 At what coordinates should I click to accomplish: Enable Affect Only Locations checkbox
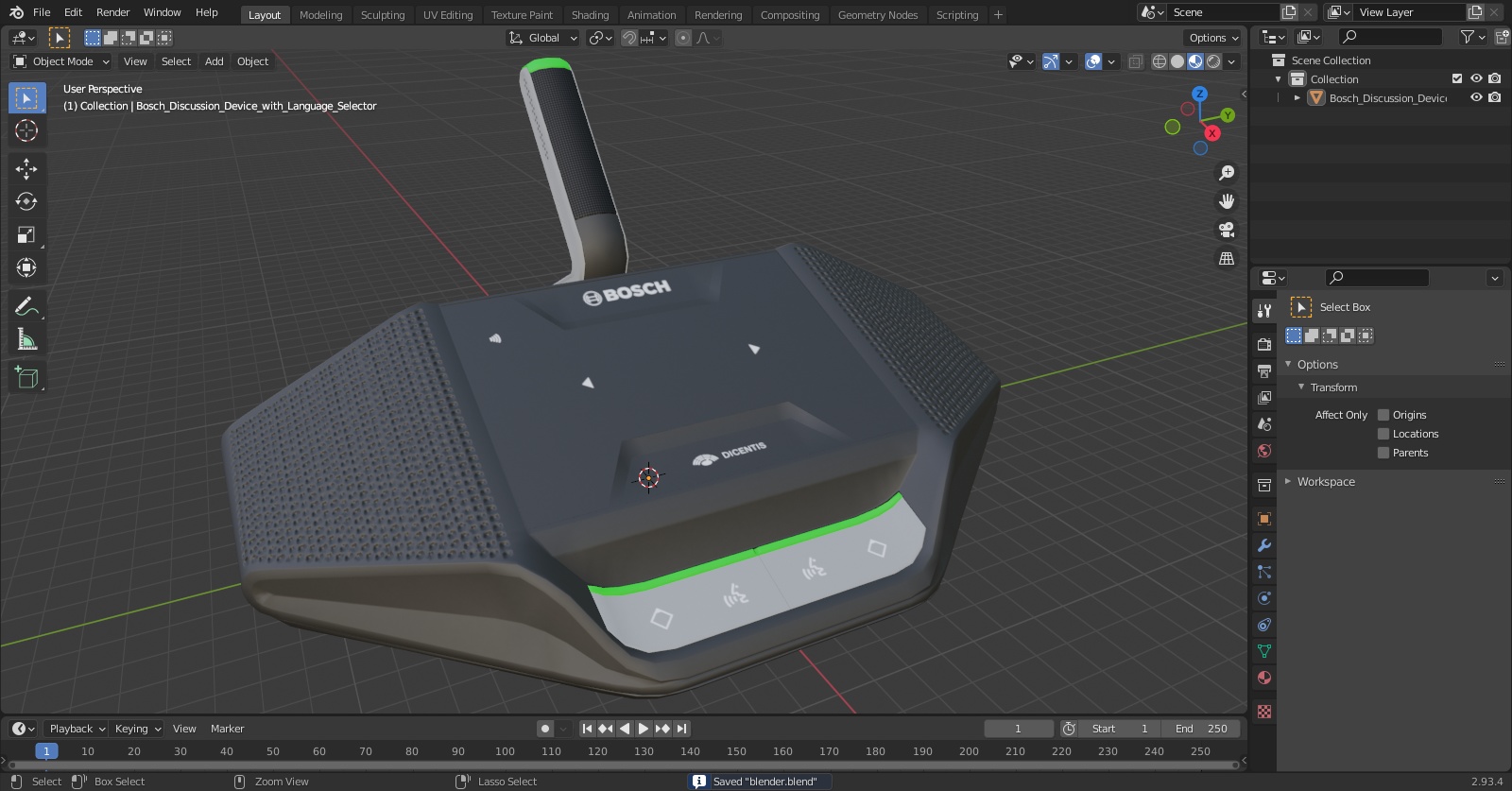(1383, 434)
